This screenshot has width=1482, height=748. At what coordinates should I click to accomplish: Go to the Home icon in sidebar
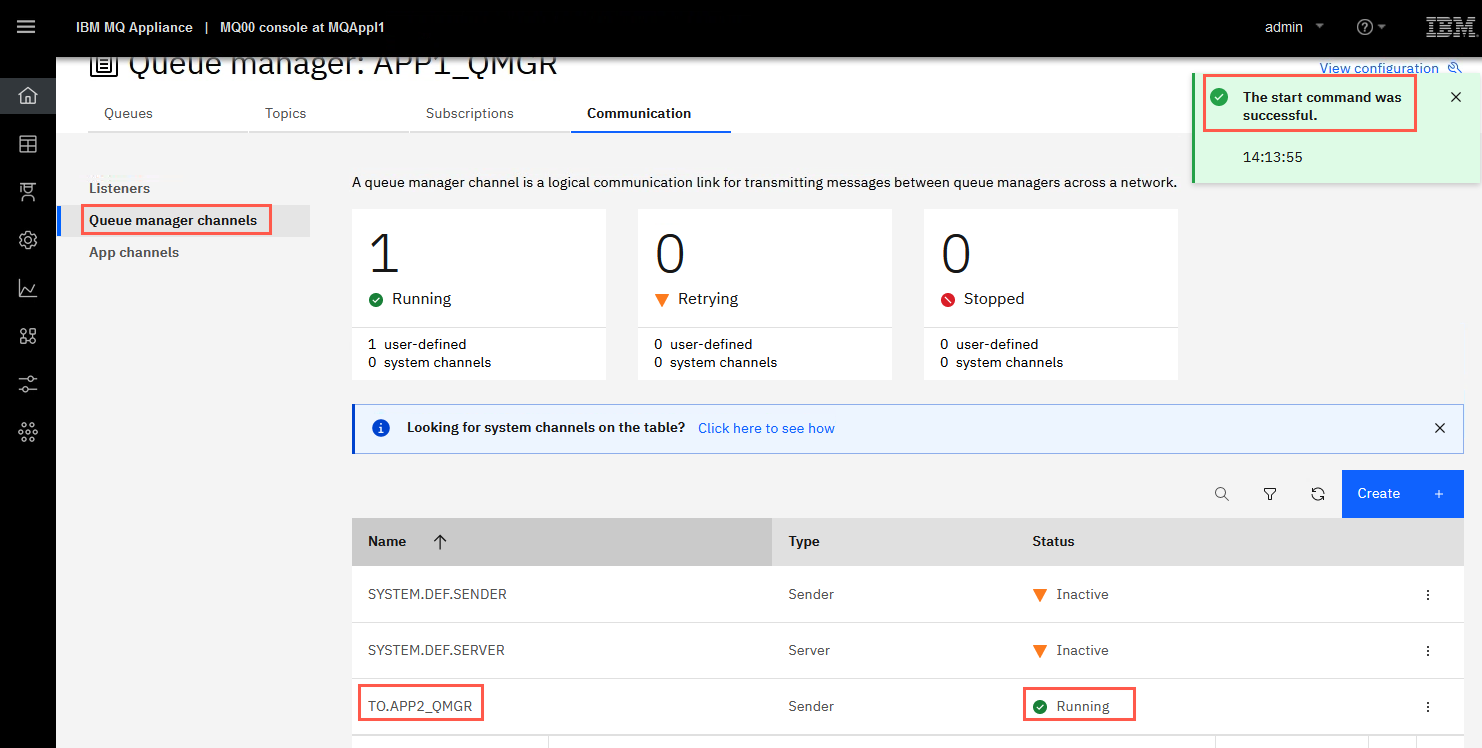(28, 96)
